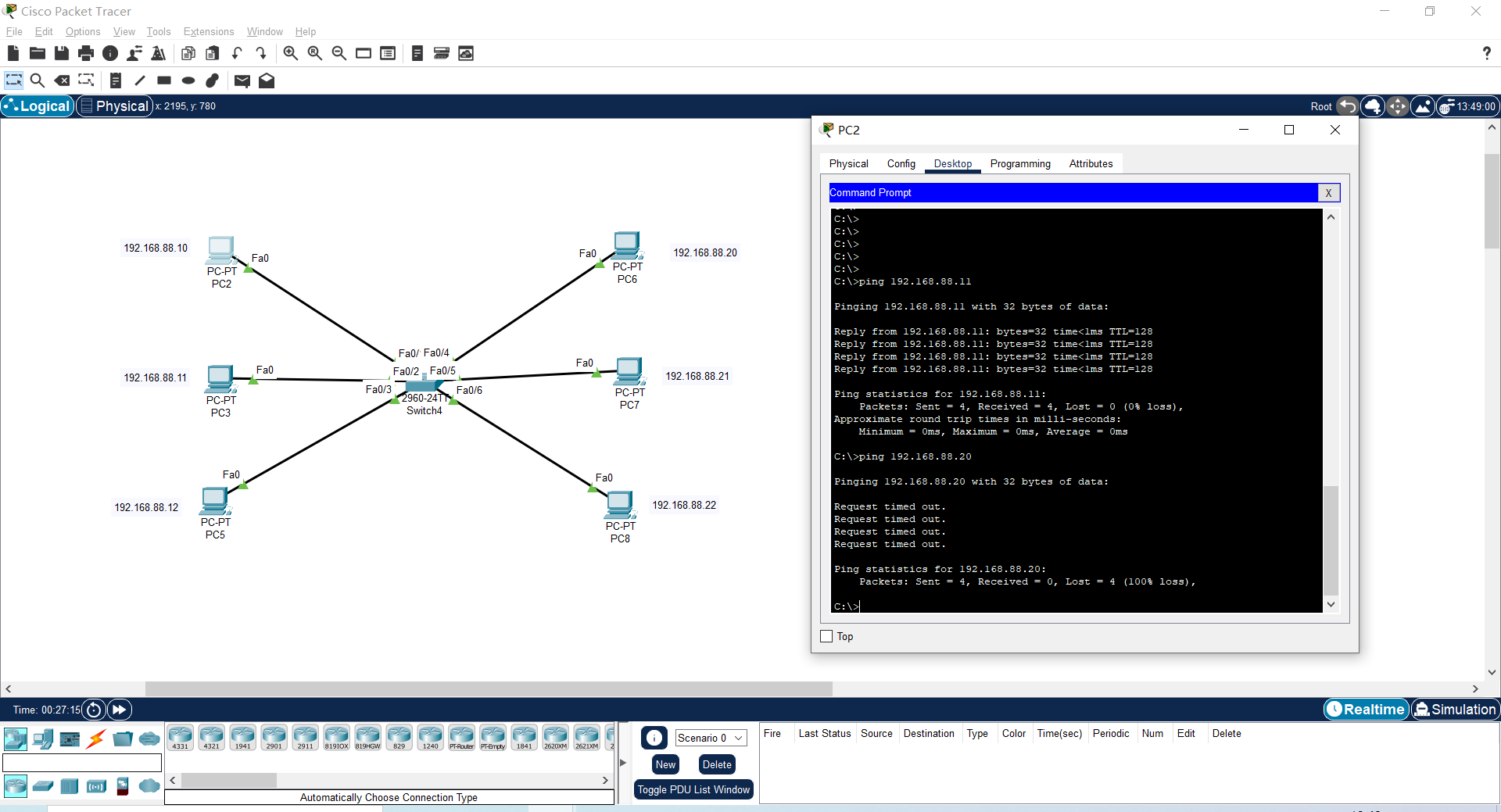
Task: Click the power cycle devices button
Action: (94, 710)
